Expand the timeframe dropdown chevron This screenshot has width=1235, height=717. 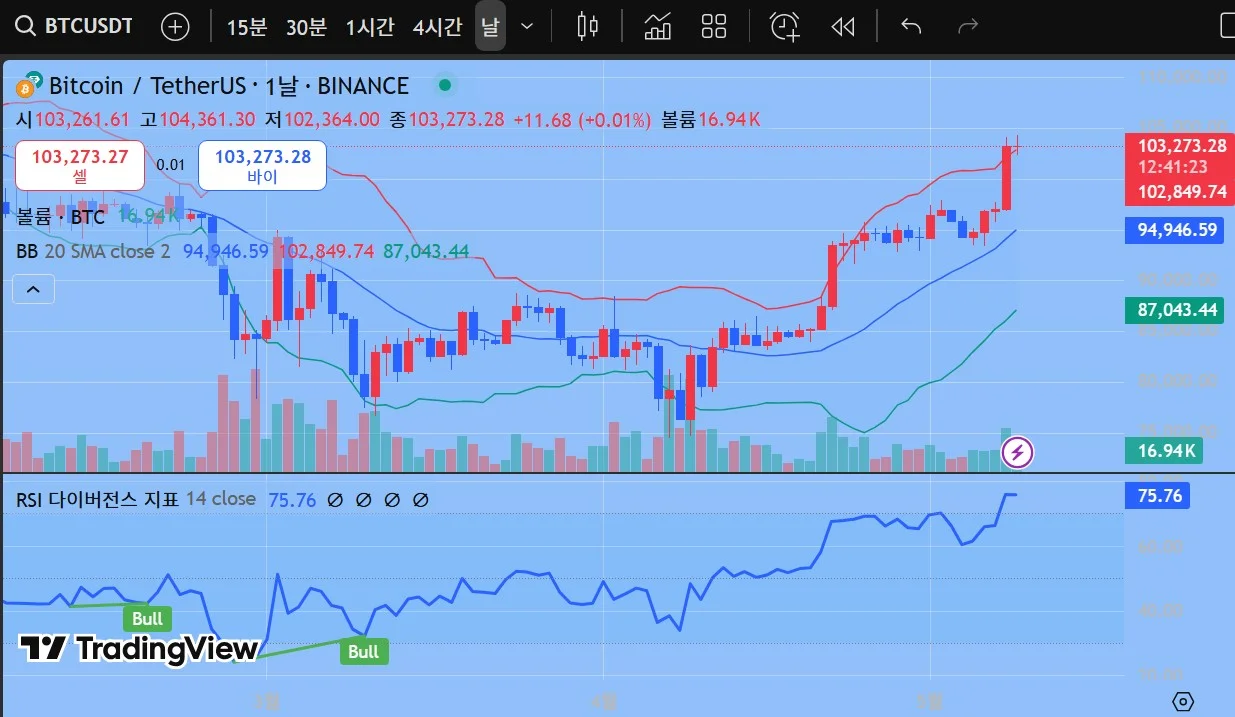pos(527,27)
